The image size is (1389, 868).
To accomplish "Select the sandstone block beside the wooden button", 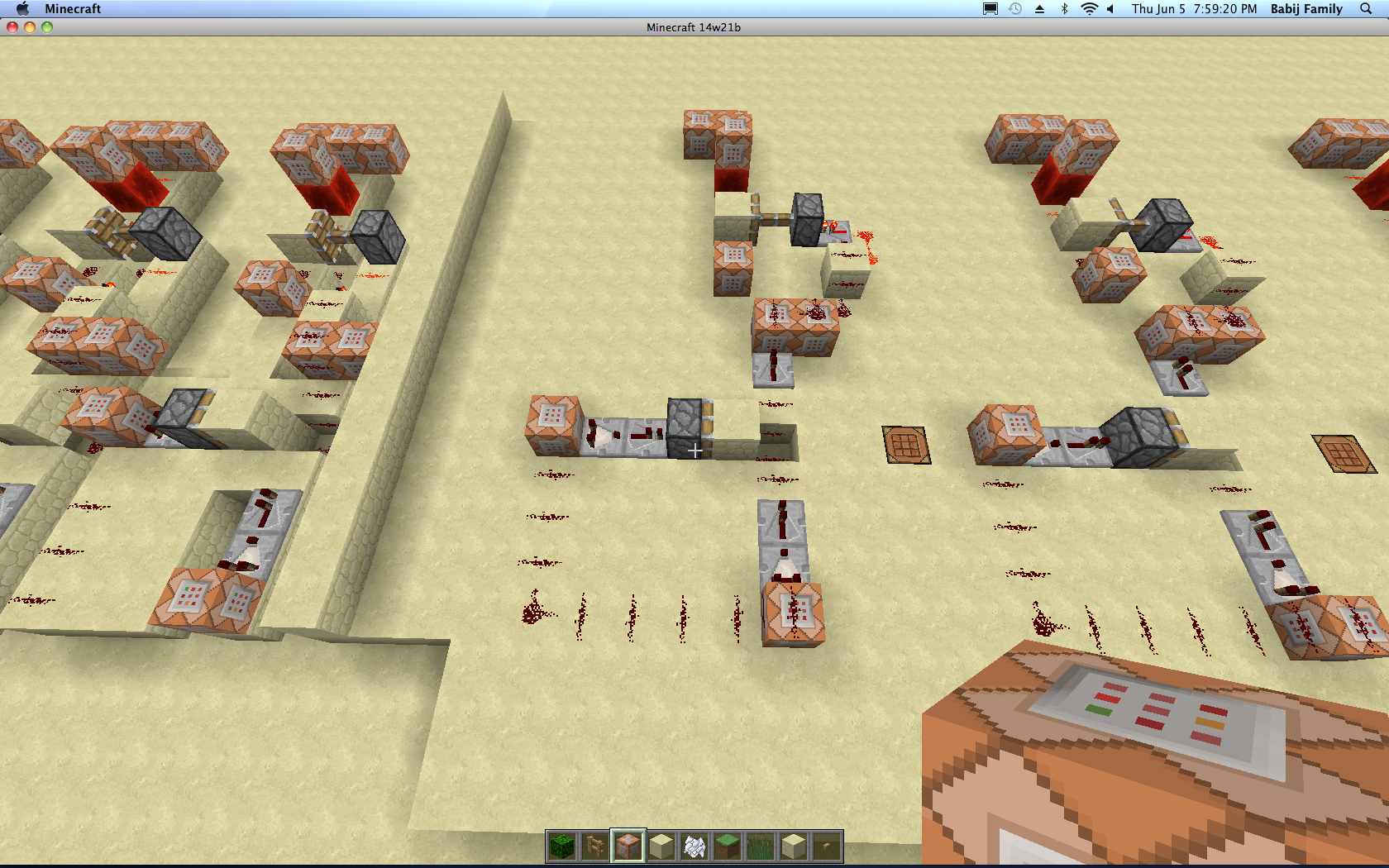I will pos(794,847).
